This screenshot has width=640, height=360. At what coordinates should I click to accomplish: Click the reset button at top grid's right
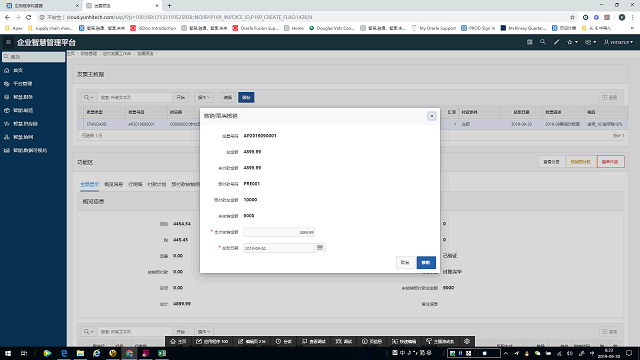coord(610,98)
